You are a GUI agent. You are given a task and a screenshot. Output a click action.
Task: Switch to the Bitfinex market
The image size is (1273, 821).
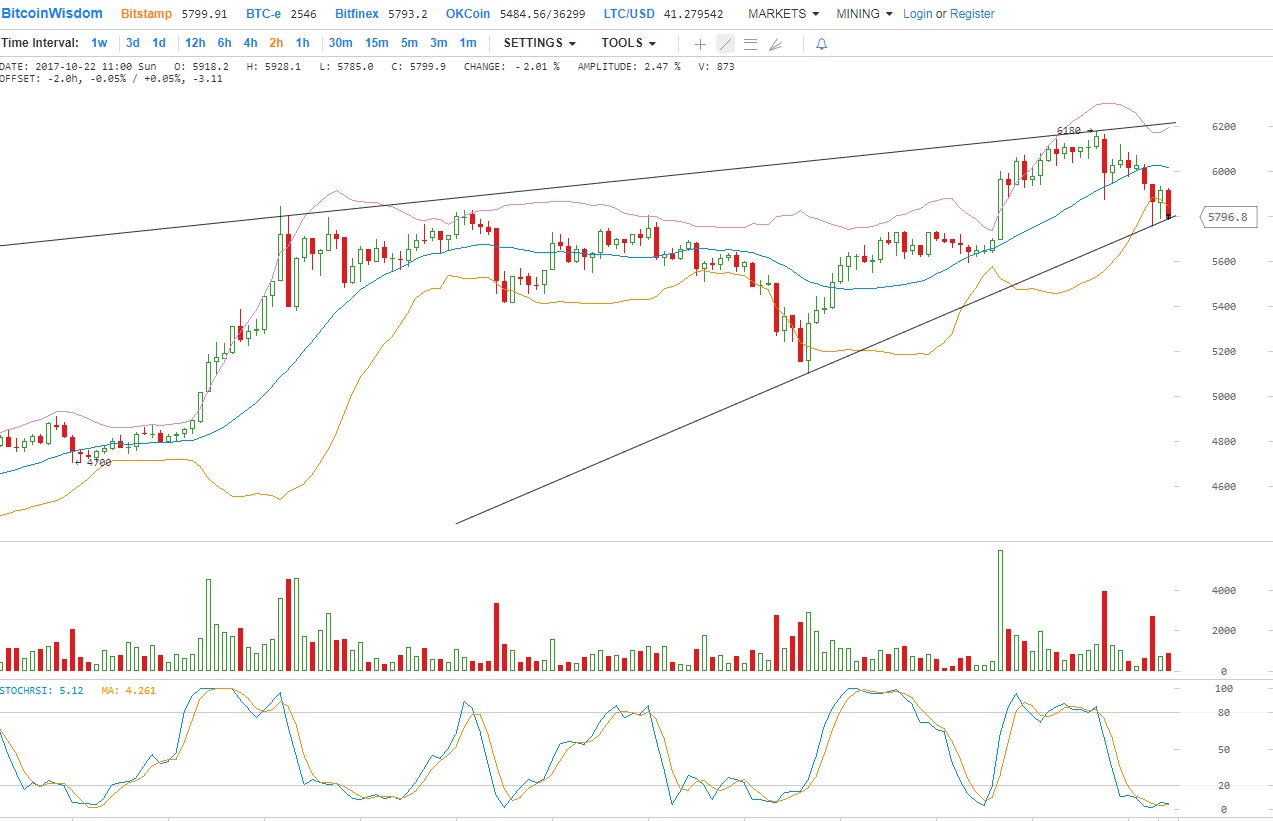click(x=357, y=14)
